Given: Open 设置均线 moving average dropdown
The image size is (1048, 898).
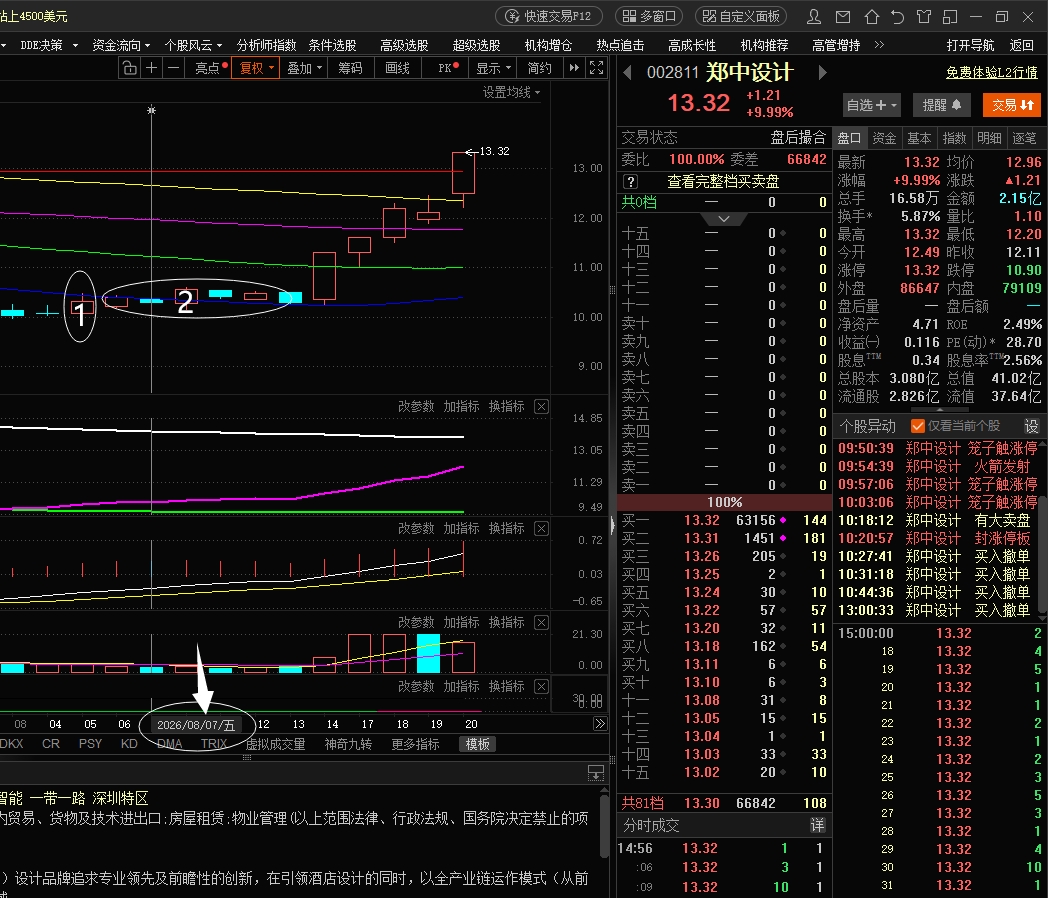Looking at the screenshot, I should coord(511,92).
